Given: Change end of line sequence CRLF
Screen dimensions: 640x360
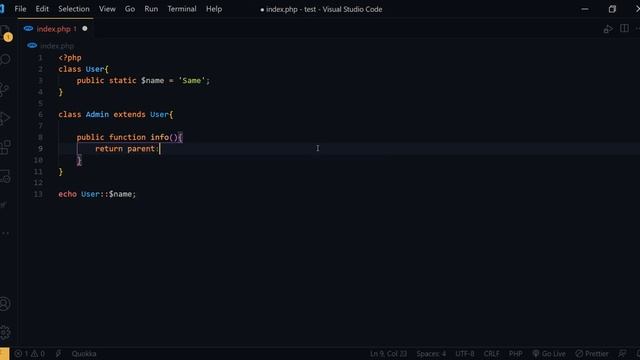Looking at the screenshot, I should 491,354.
